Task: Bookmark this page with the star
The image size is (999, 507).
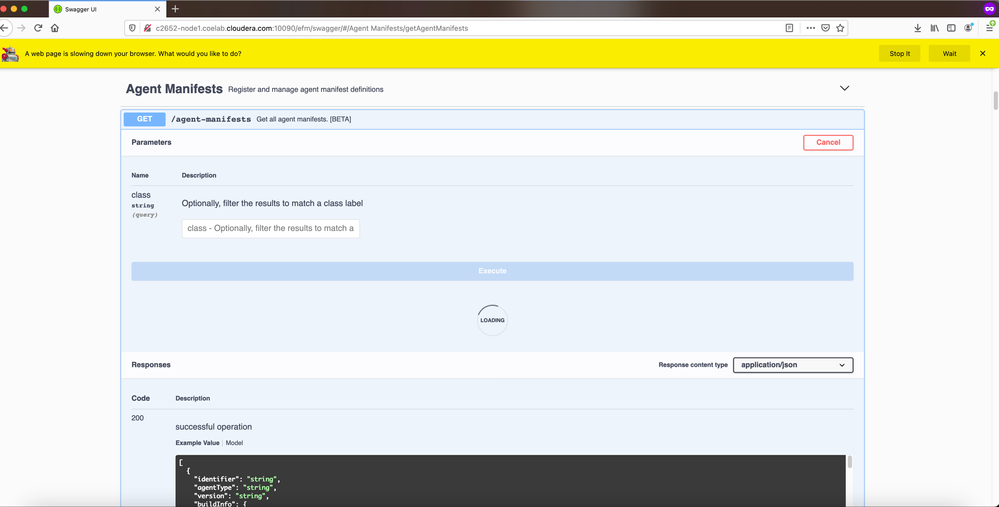Action: 840,28
